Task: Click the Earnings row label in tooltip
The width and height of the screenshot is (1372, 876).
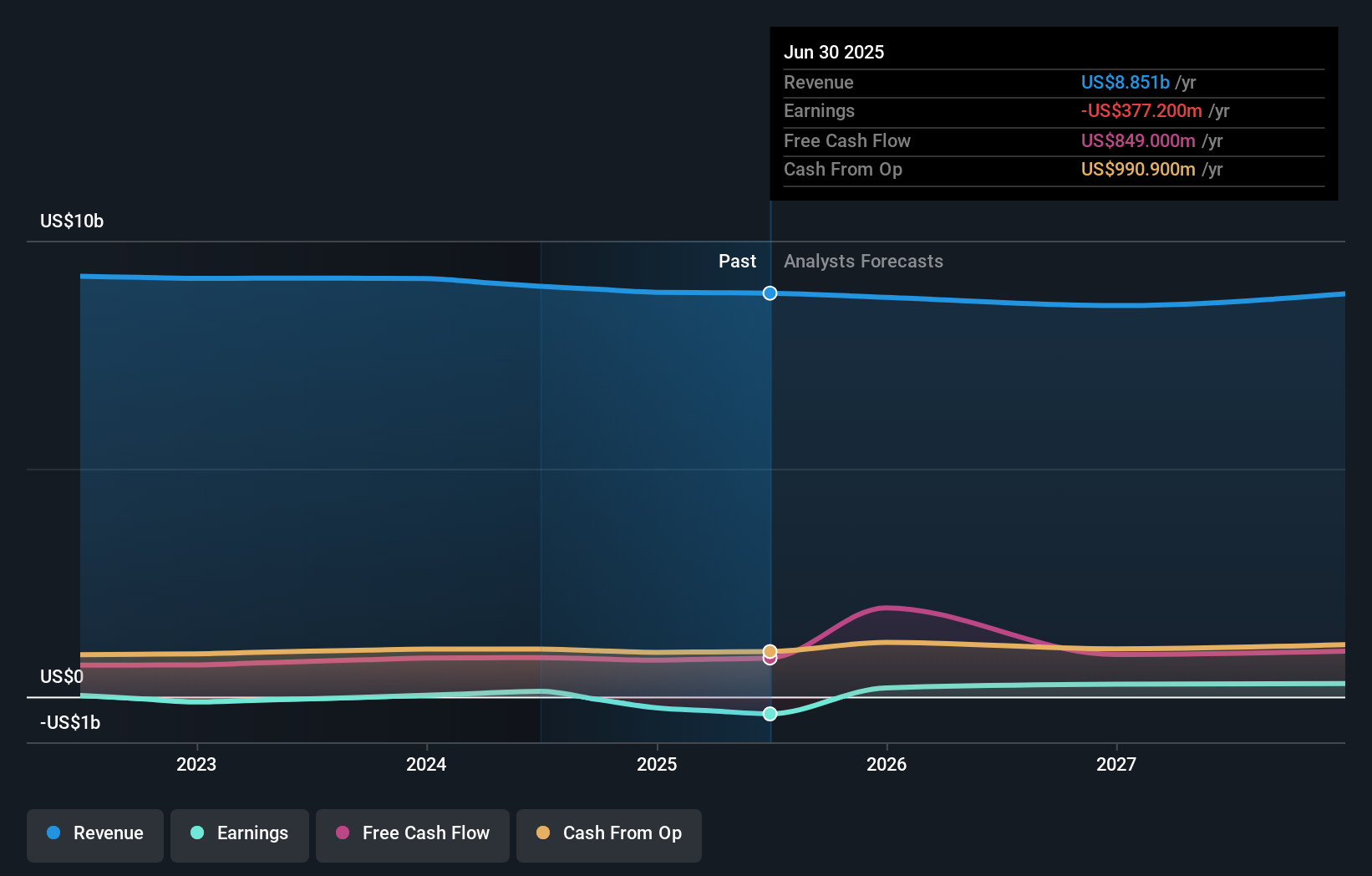Action: 819,111
